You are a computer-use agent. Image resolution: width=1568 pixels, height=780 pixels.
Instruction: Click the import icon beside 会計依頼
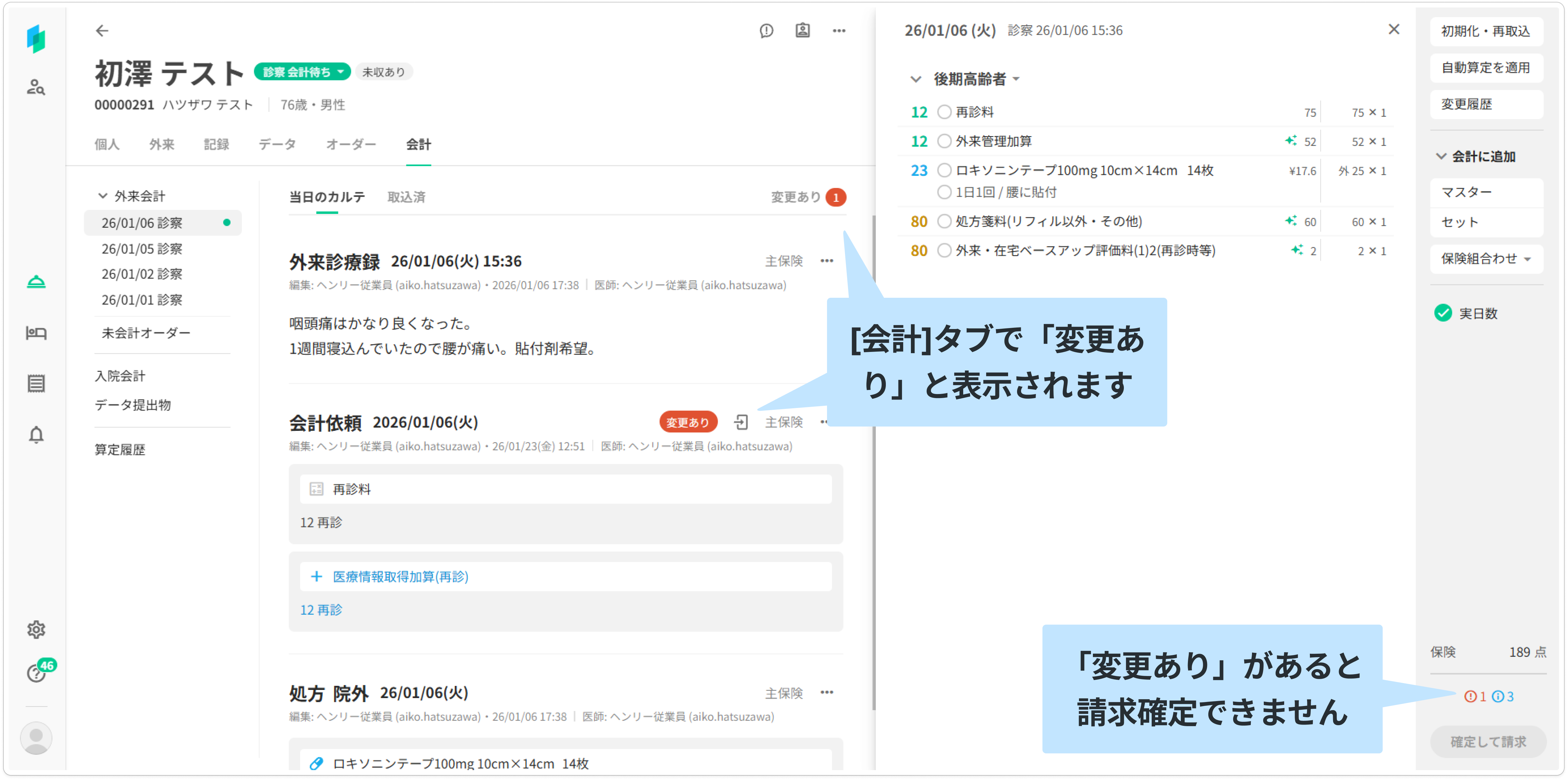(x=741, y=422)
